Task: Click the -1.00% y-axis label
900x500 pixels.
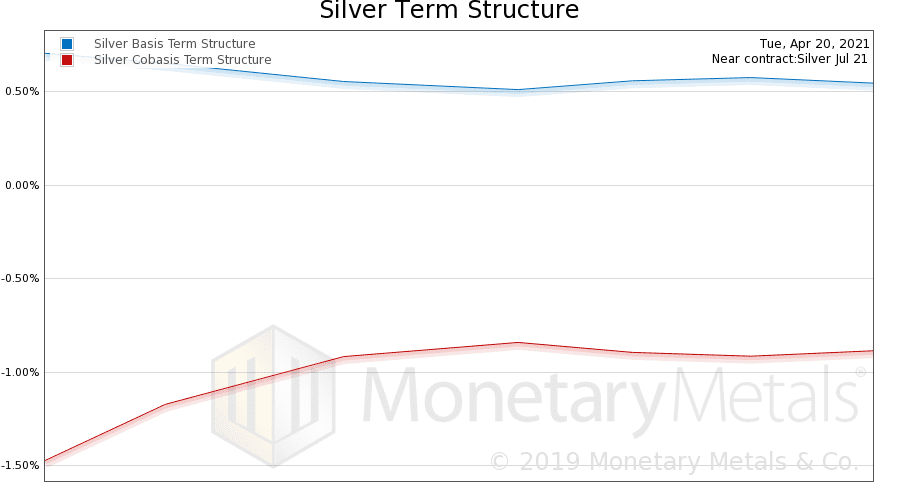Action: pos(20,372)
